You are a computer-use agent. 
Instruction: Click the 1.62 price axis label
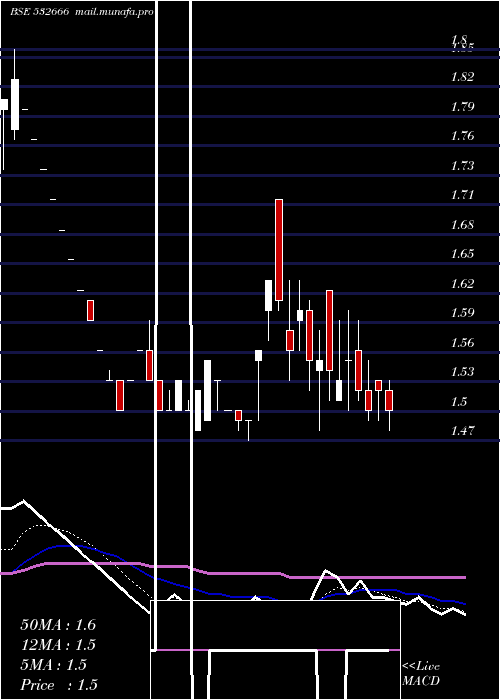click(x=462, y=283)
